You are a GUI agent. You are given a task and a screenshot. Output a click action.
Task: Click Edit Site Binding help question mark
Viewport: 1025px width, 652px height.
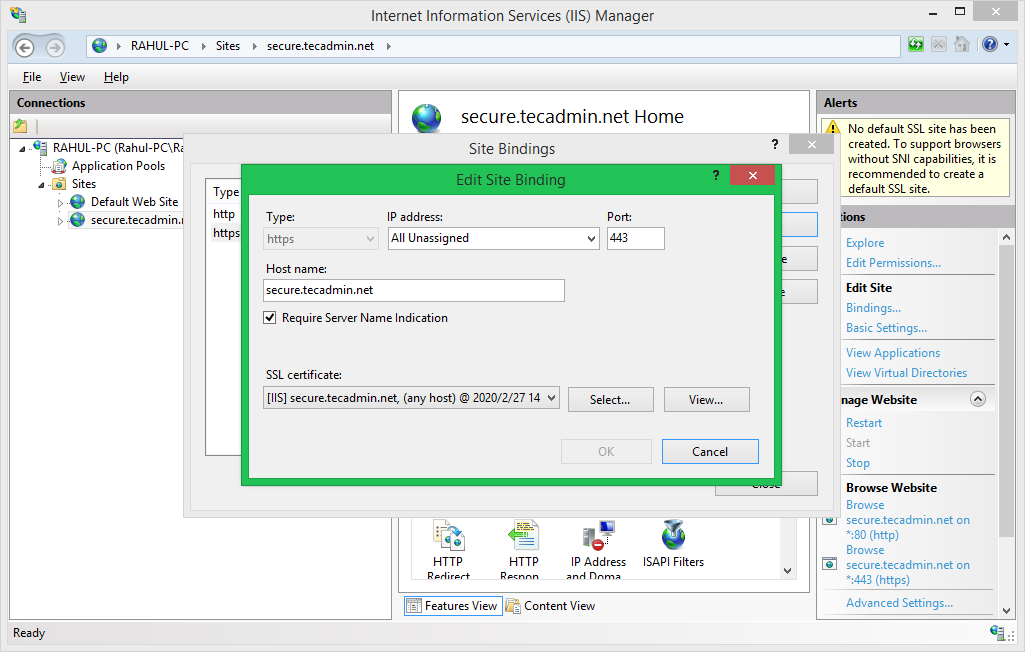[x=716, y=175]
